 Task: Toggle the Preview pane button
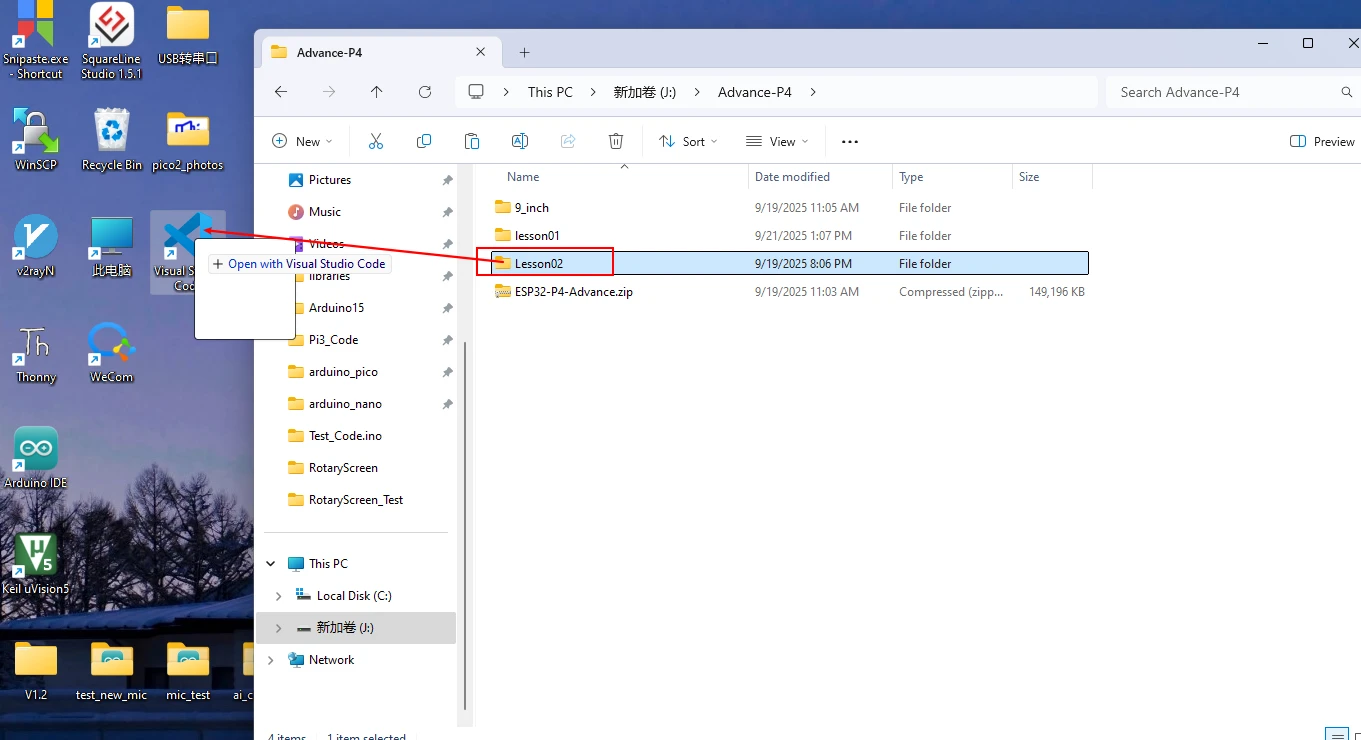[x=1322, y=142]
